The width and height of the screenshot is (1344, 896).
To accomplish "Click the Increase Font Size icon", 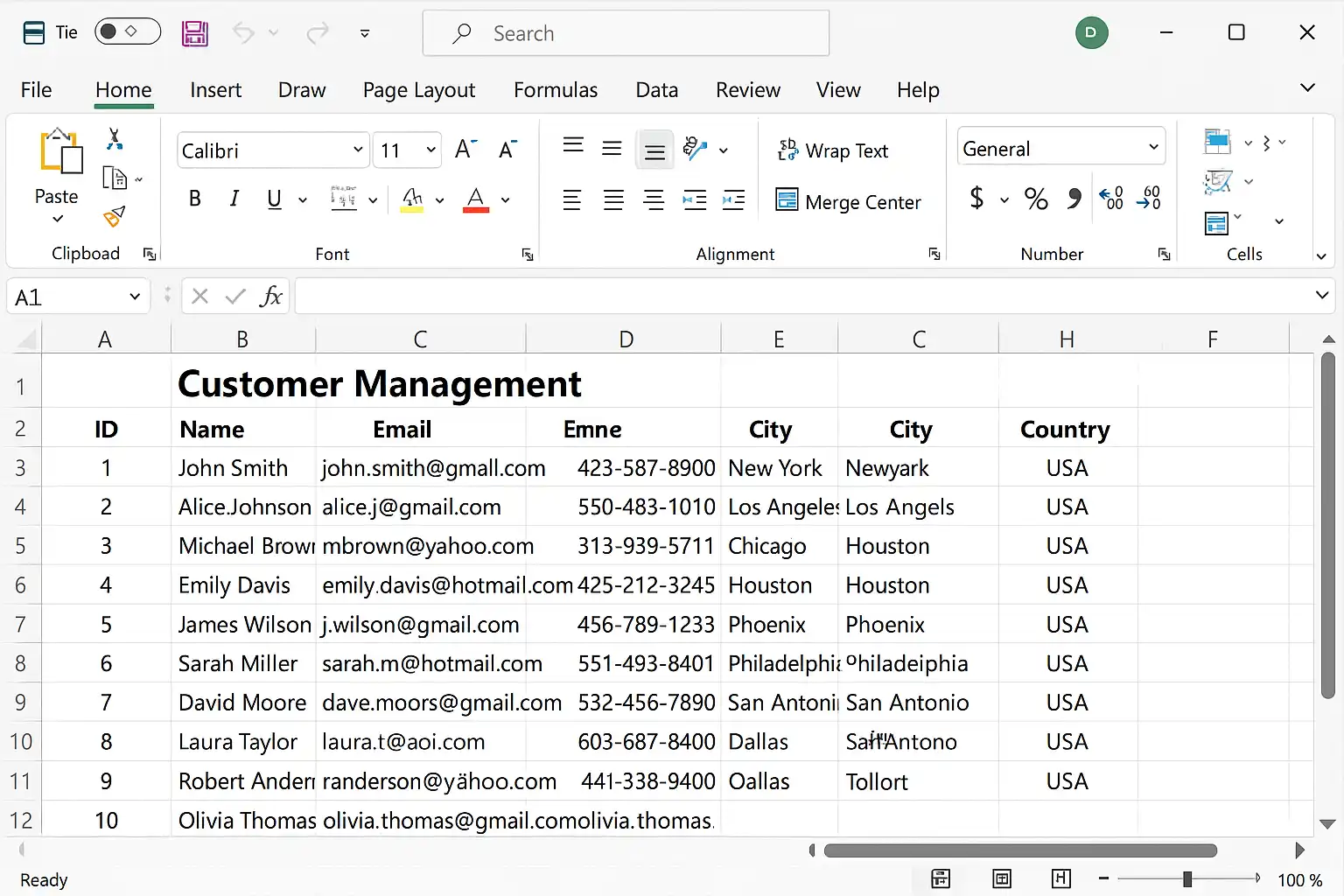I will pyautogui.click(x=465, y=150).
